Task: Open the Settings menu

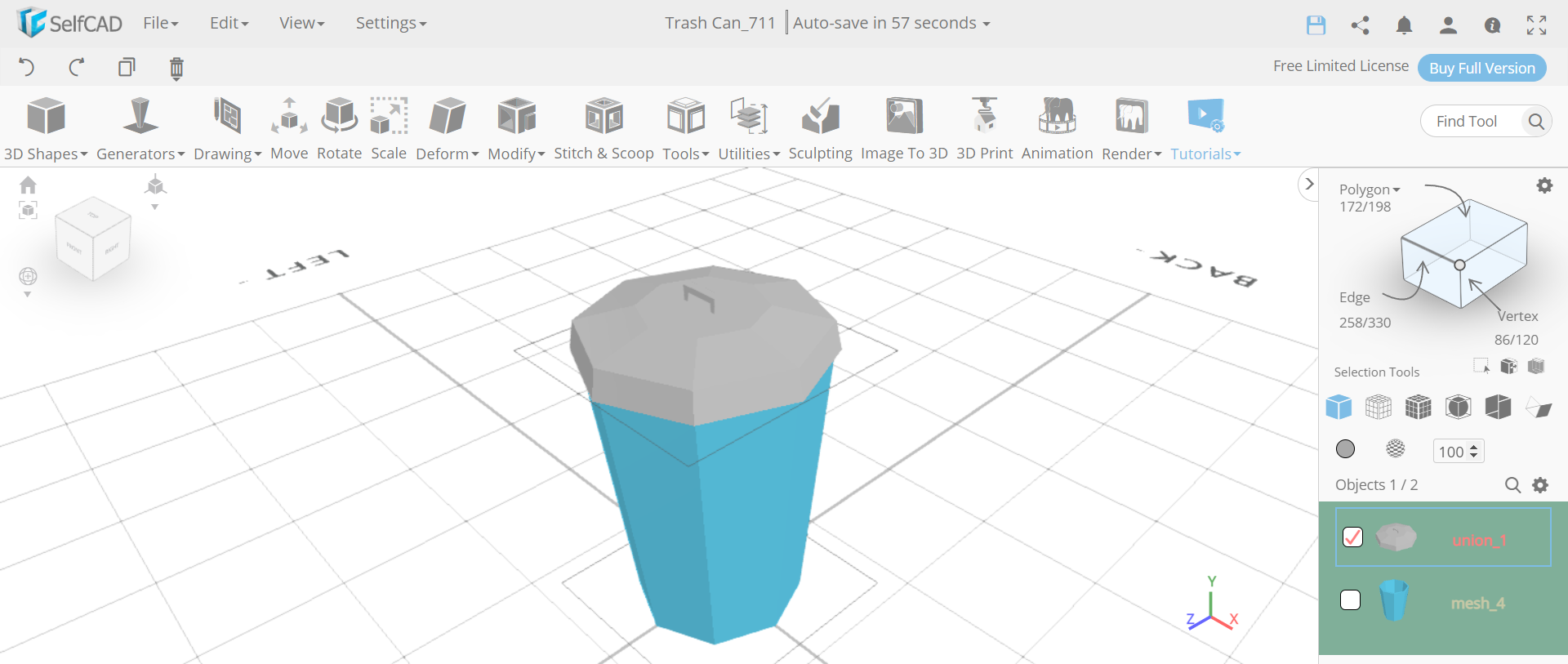Action: [x=391, y=23]
